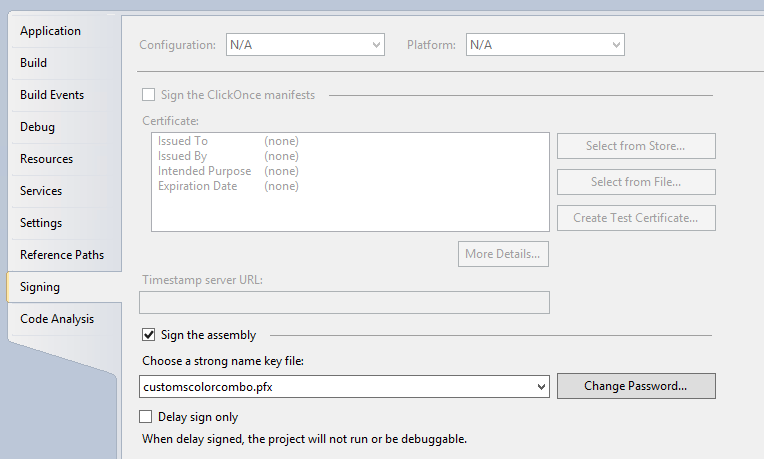This screenshot has width=764, height=459.
Task: Open the Reference Paths tab
Action: tap(64, 255)
